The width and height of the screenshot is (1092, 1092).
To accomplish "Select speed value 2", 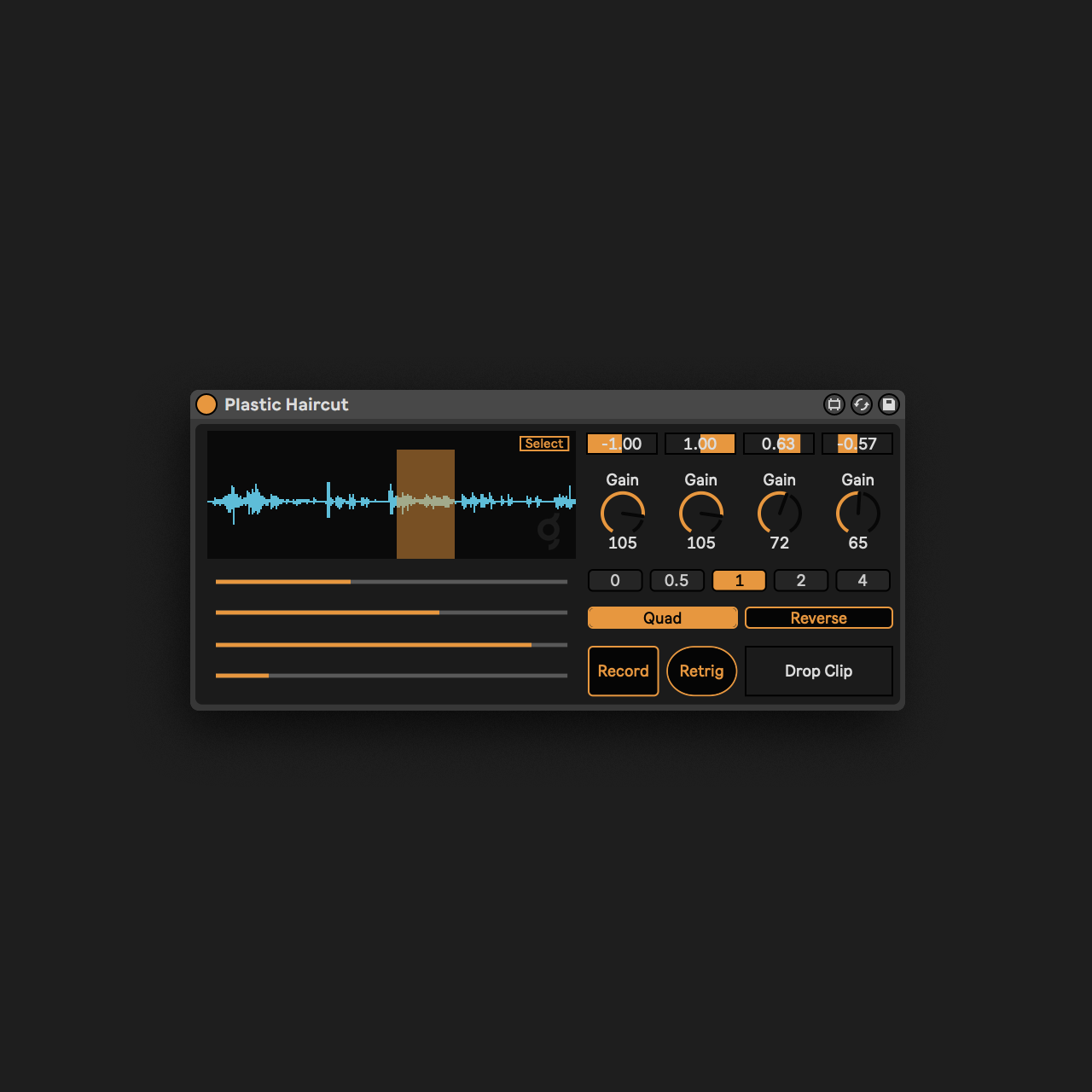I will tap(801, 580).
